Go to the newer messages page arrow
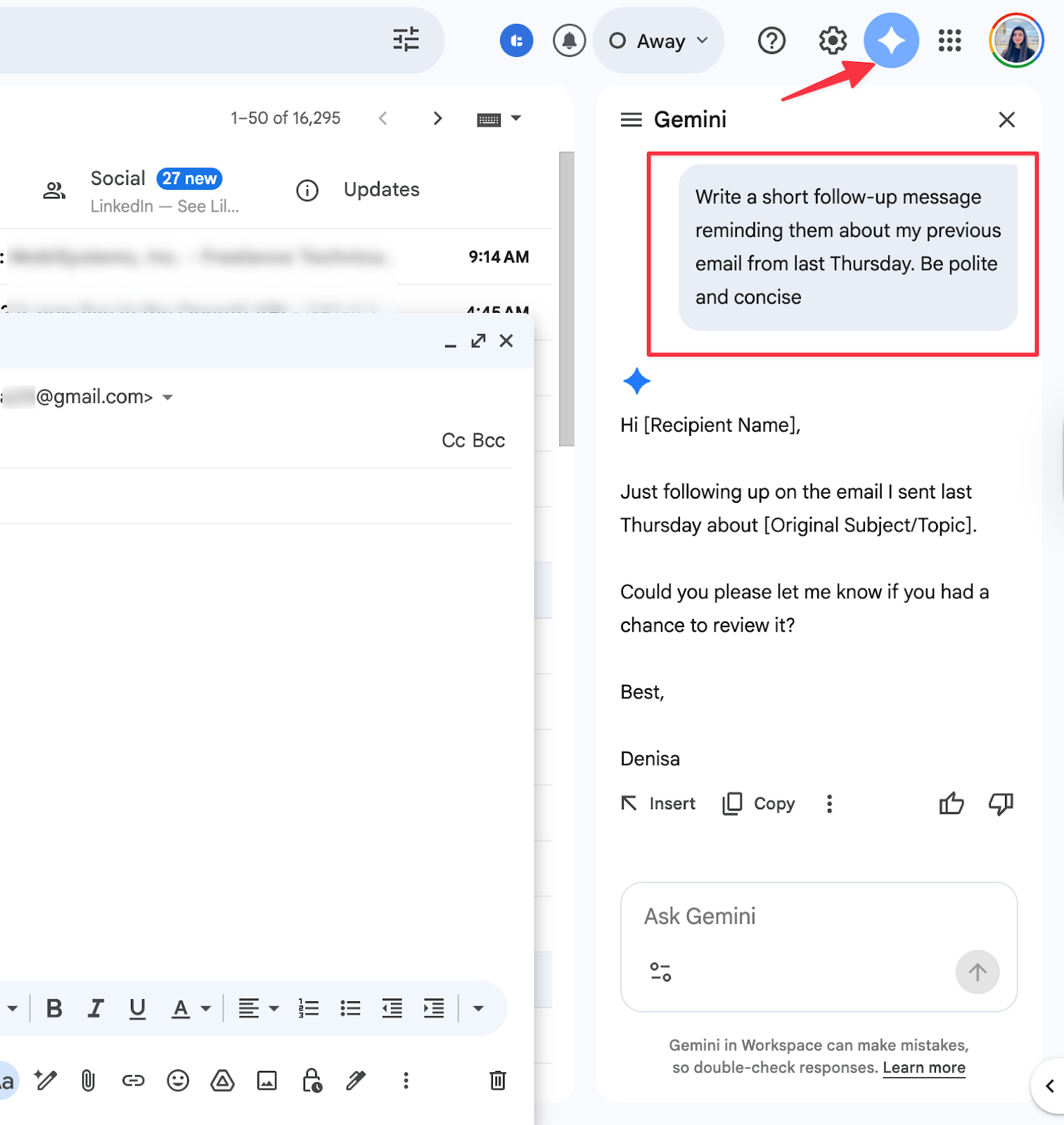 pyautogui.click(x=383, y=118)
